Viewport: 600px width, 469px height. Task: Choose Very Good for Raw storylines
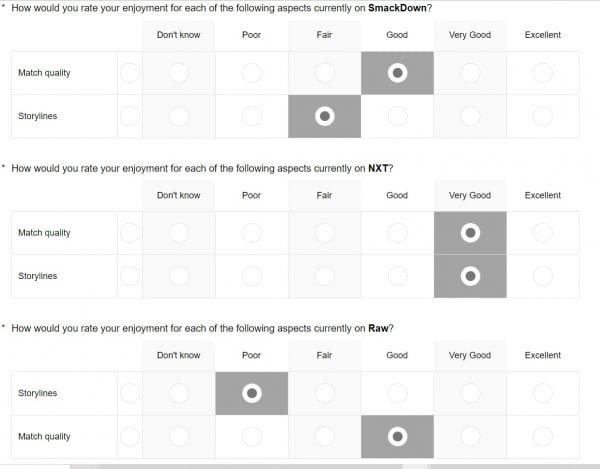tap(470, 393)
